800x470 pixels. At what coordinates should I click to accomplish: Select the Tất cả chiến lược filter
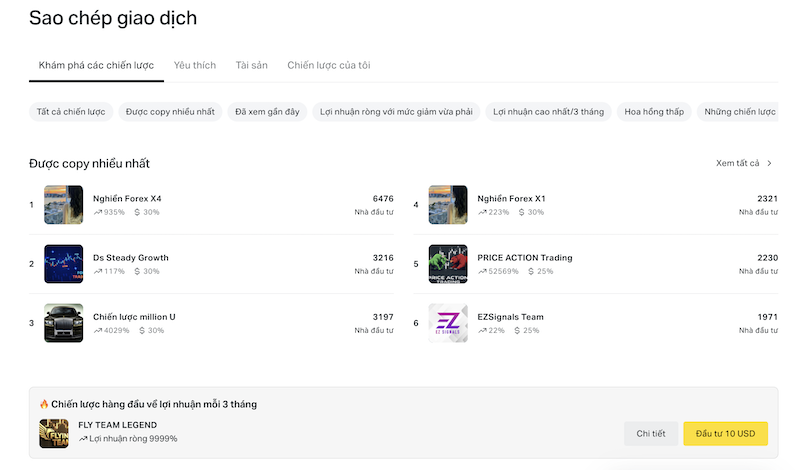[70, 112]
